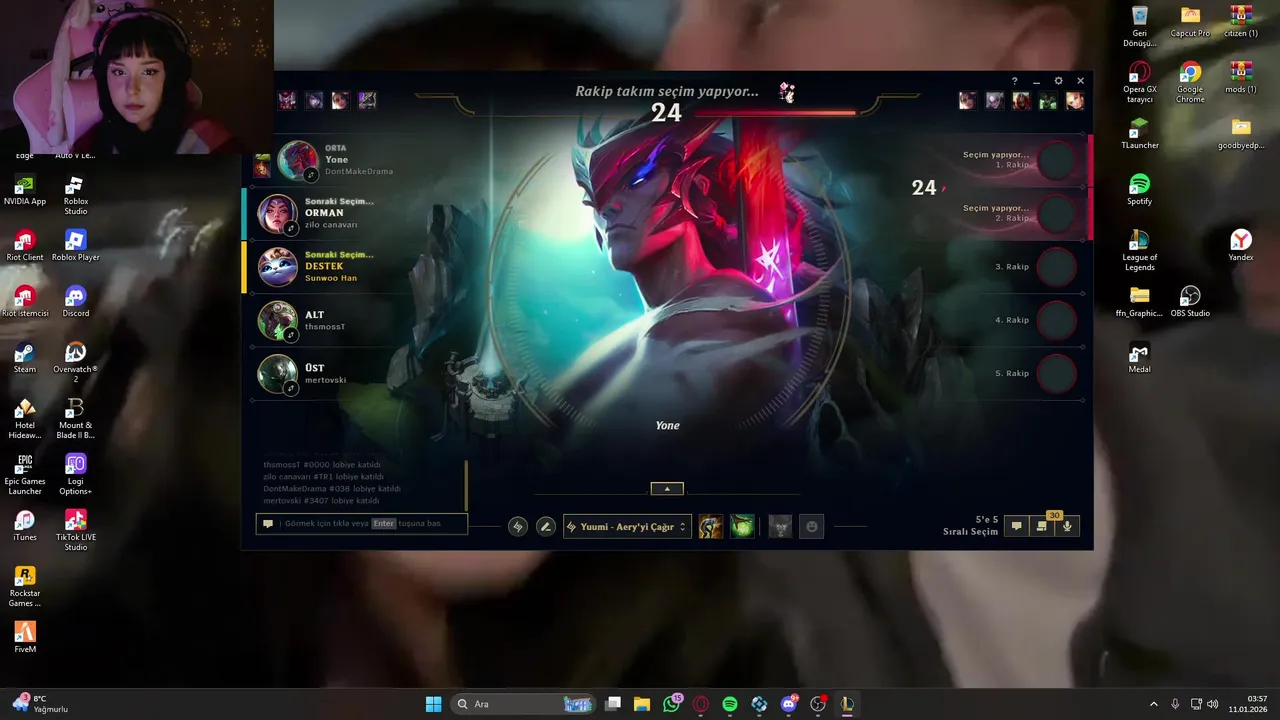Click the Yone champion name label
1280x720 pixels.
667,426
